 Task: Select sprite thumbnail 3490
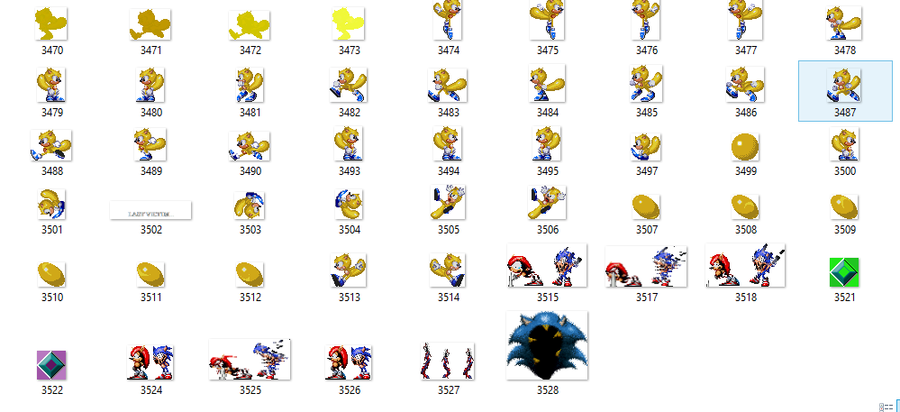pyautogui.click(x=250, y=146)
